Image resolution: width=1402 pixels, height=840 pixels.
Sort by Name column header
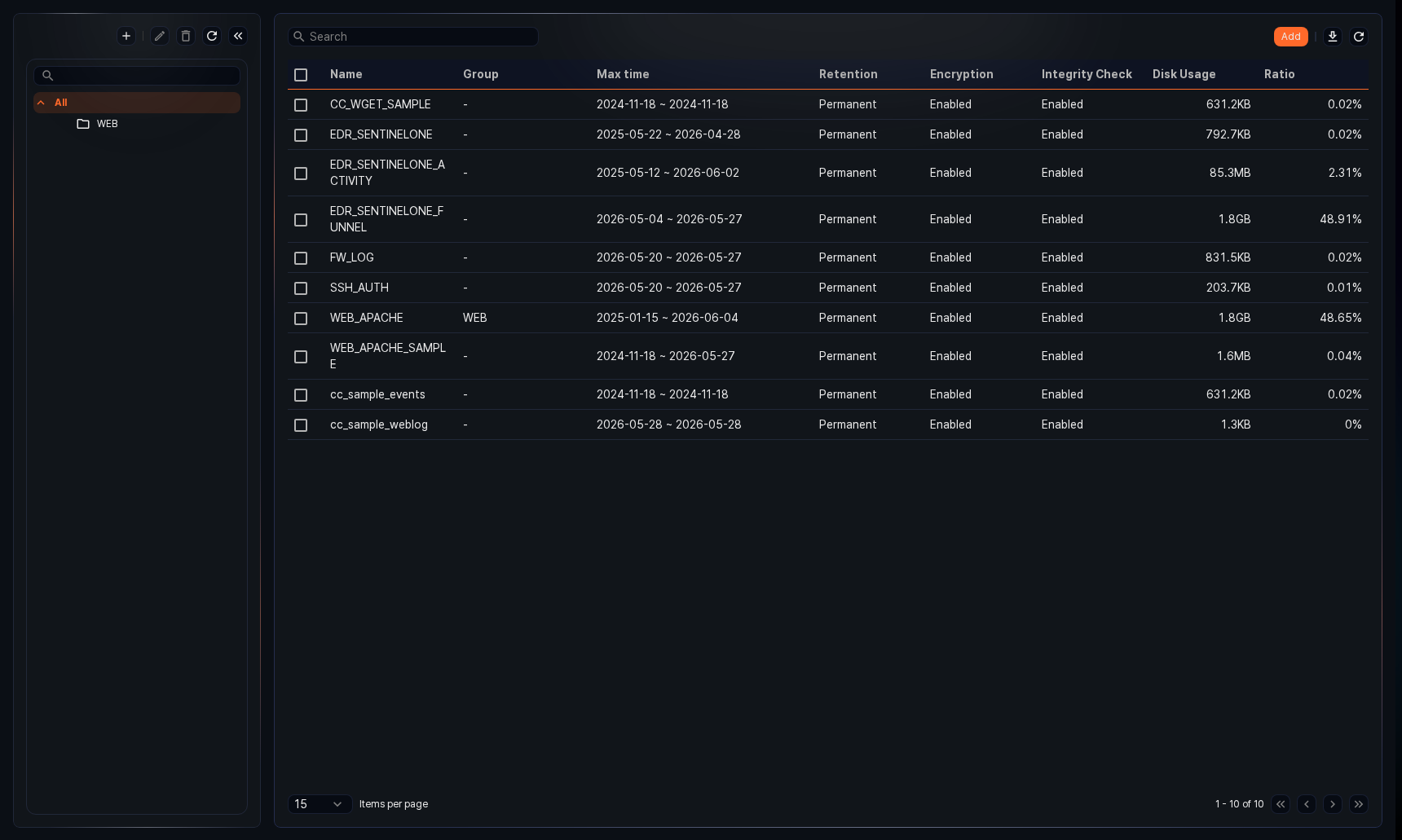pos(346,74)
